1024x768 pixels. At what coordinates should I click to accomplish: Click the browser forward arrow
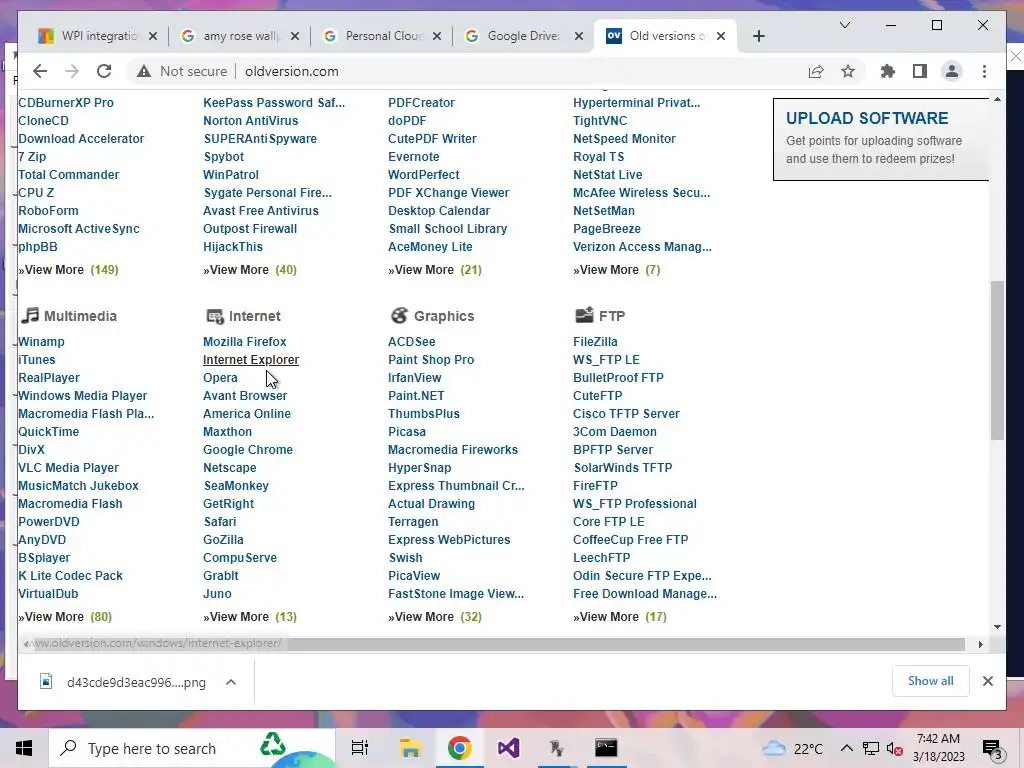(72, 71)
